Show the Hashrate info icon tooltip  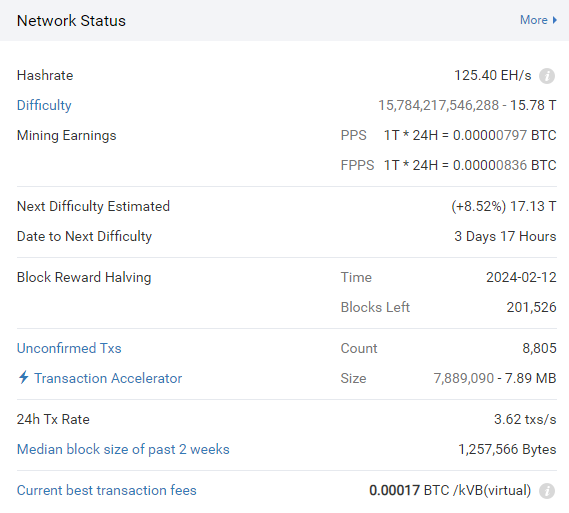pyautogui.click(x=547, y=76)
